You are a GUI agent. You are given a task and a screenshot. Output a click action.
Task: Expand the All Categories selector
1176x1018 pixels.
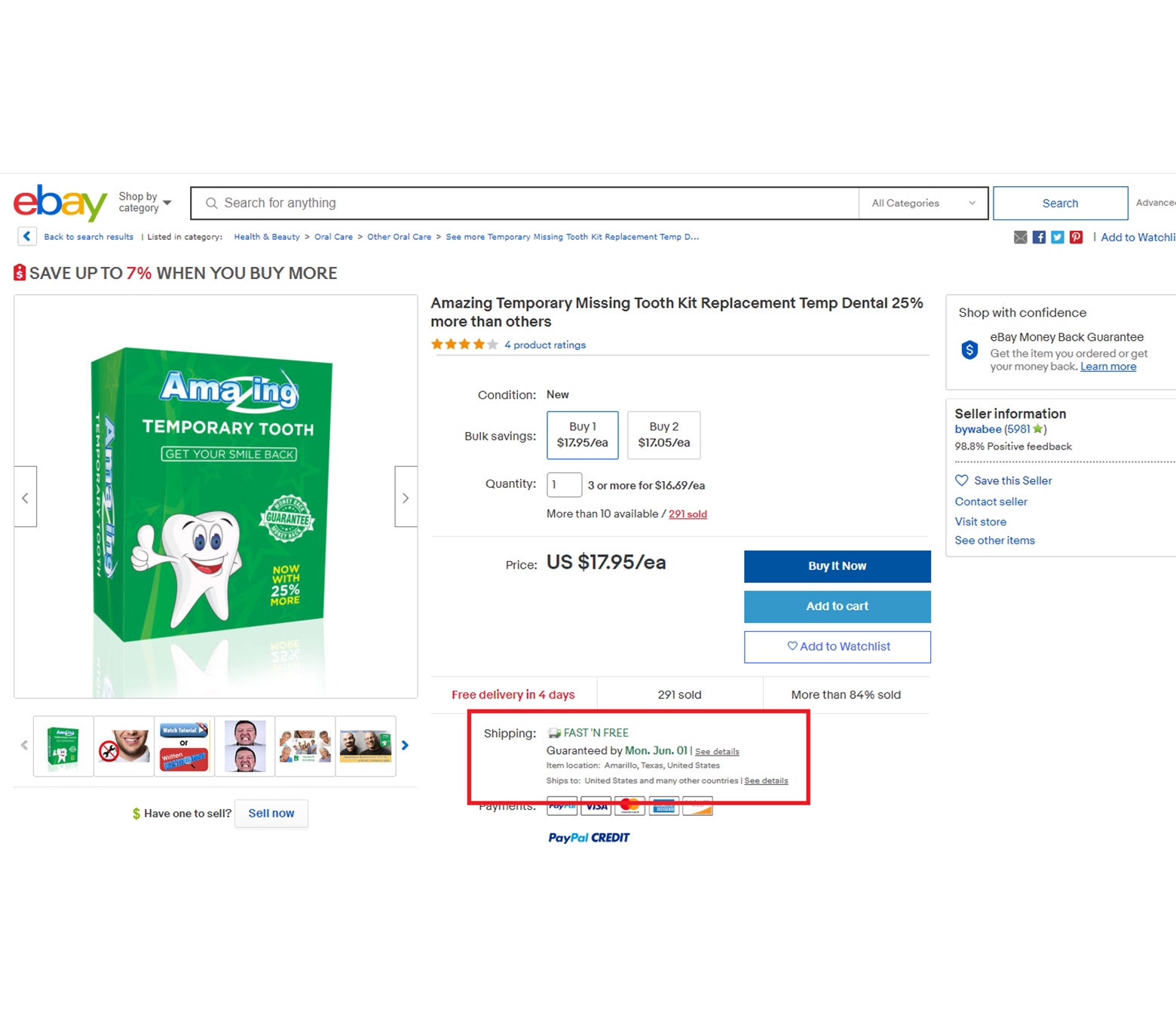pyautogui.click(x=923, y=203)
